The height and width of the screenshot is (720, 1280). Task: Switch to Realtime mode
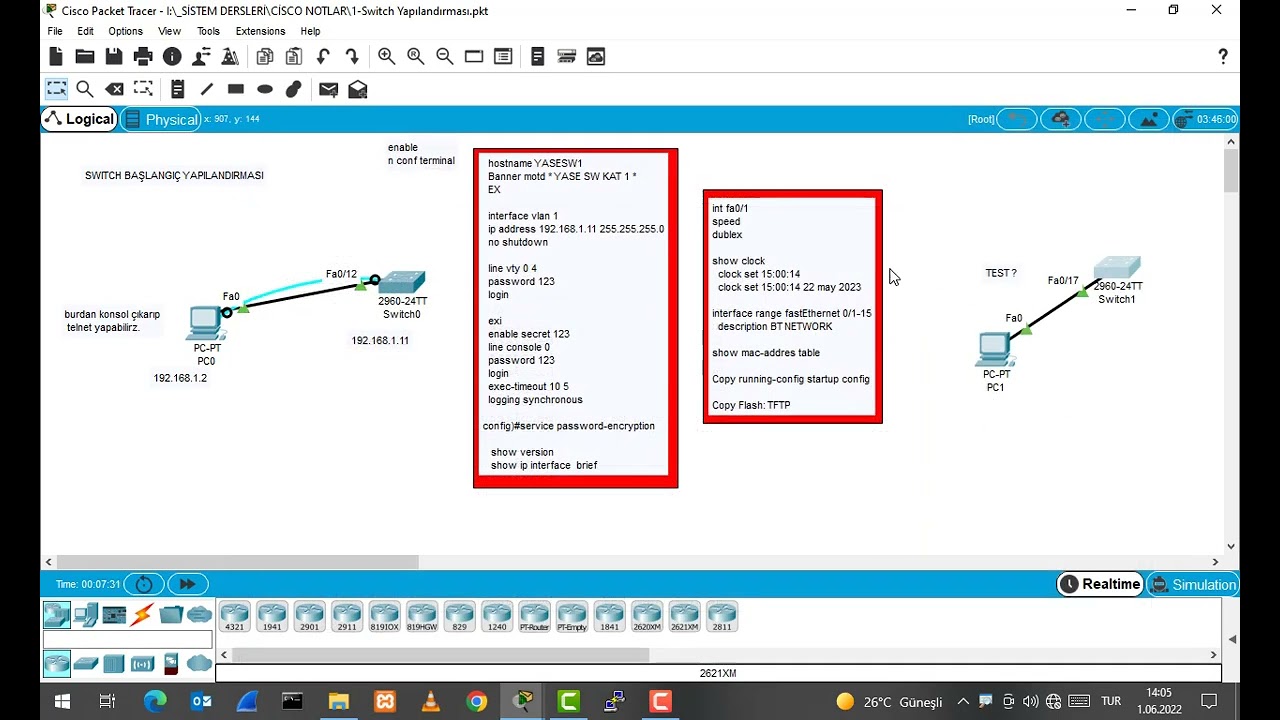coord(1099,584)
